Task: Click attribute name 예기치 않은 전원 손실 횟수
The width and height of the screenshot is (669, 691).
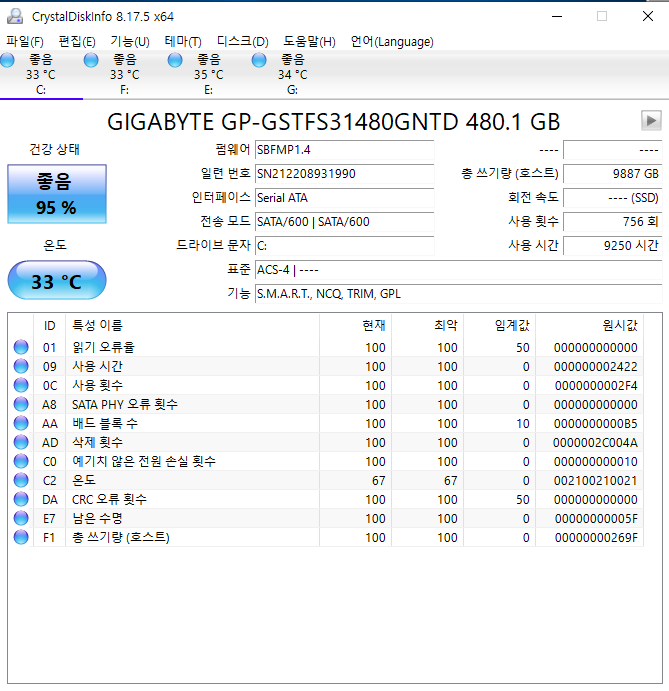Action: [x=144, y=461]
